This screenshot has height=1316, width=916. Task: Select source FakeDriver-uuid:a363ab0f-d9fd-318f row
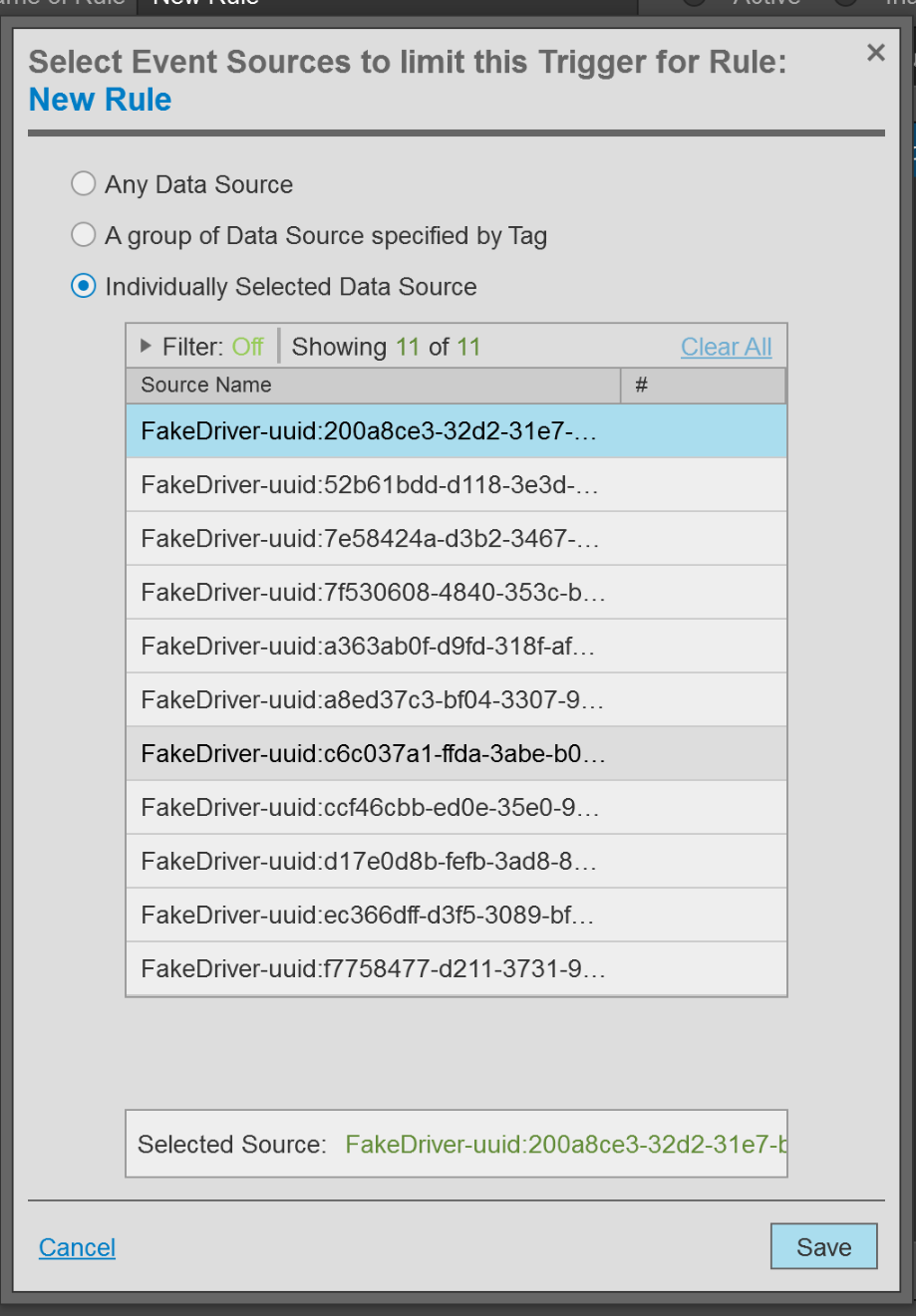click(457, 647)
